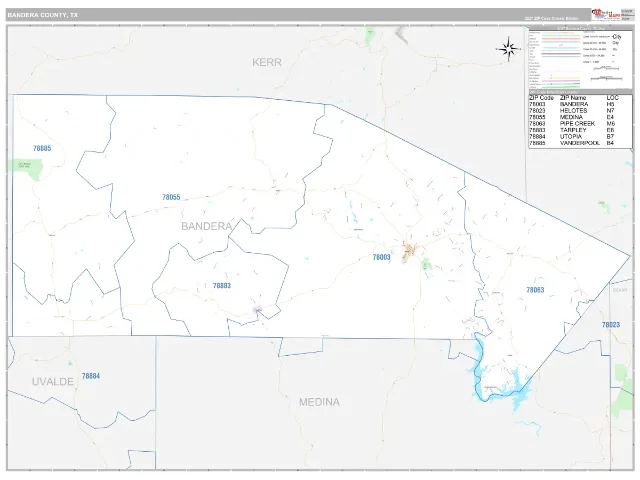Click the H5 location cell in the table

click(610, 104)
